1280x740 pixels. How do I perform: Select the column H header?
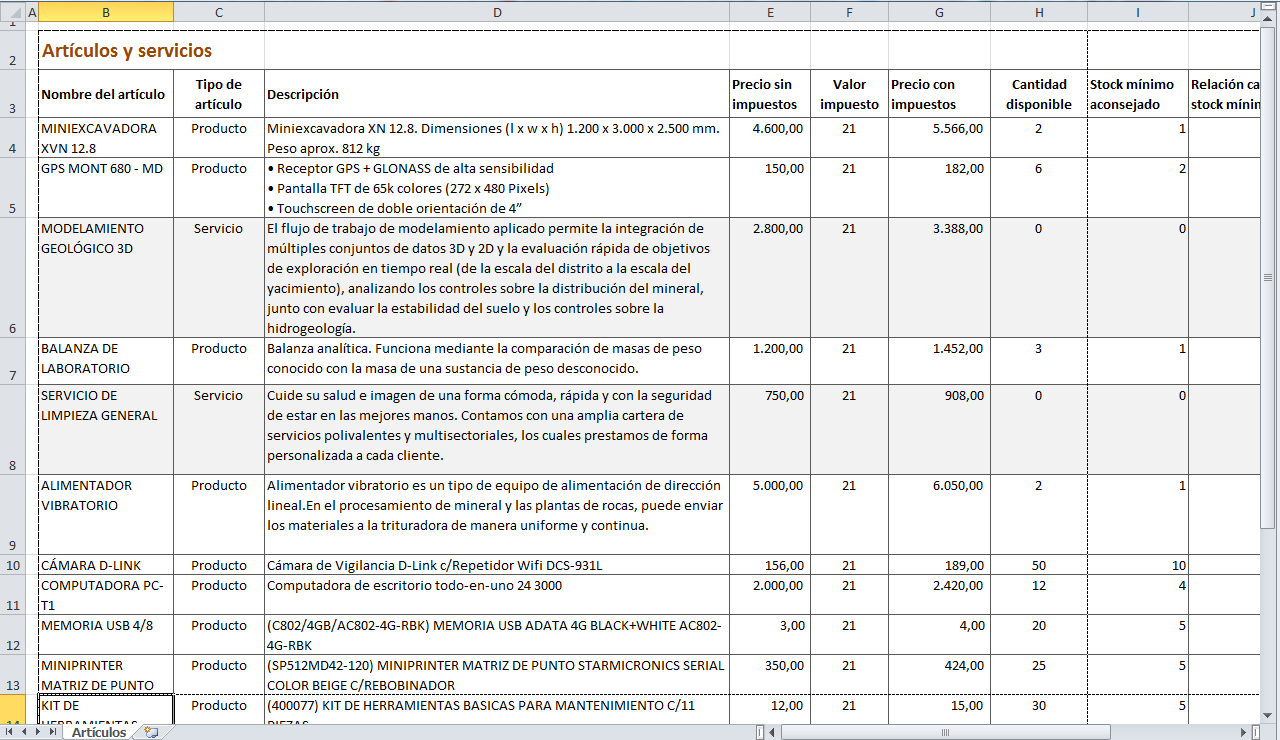click(x=1039, y=11)
